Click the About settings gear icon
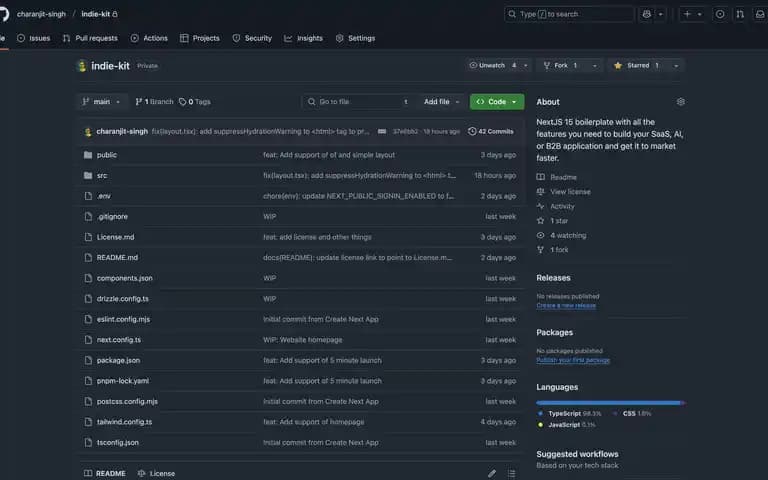768x480 pixels. [x=680, y=102]
